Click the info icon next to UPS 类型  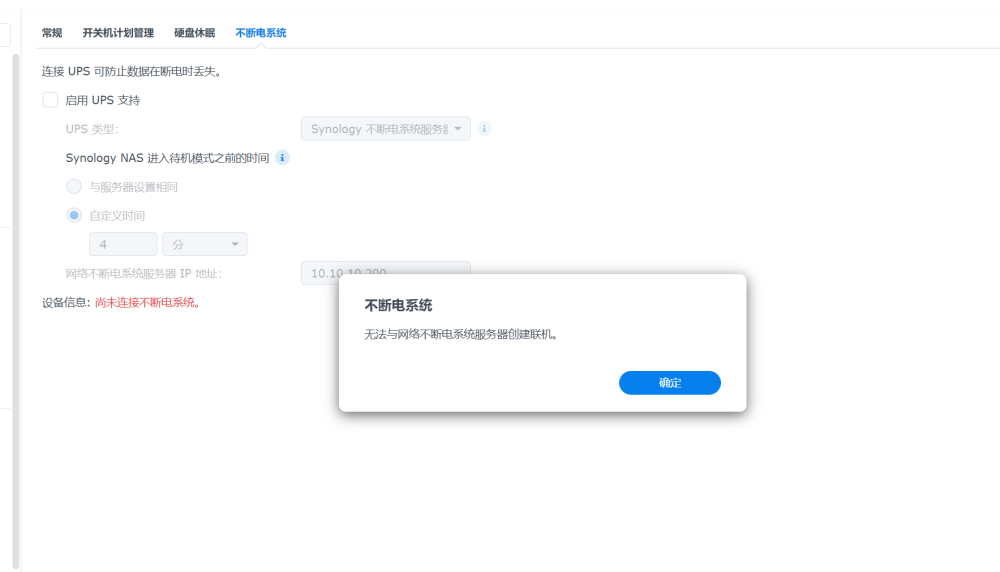coord(484,129)
